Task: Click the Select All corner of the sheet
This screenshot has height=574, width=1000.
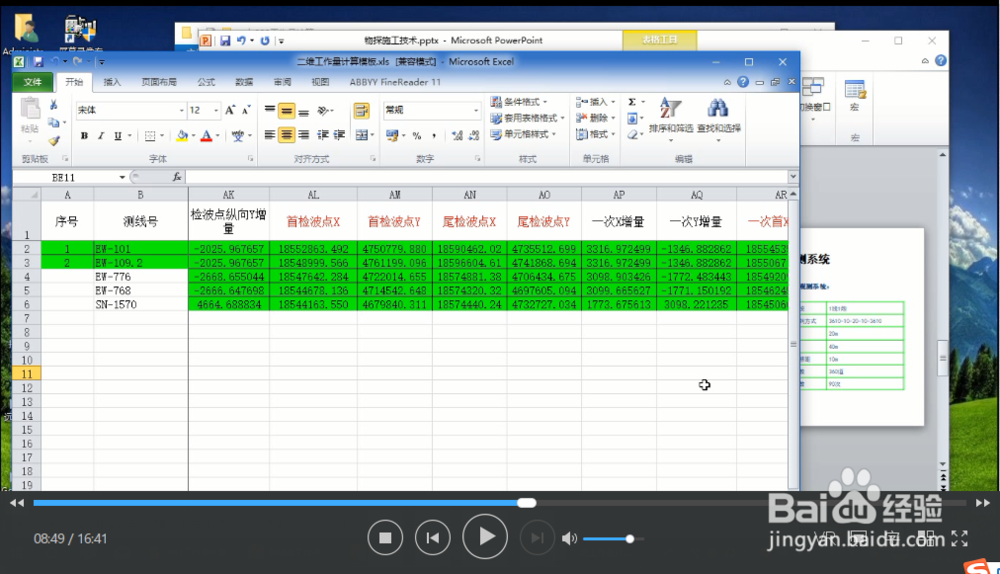Action: (27, 195)
